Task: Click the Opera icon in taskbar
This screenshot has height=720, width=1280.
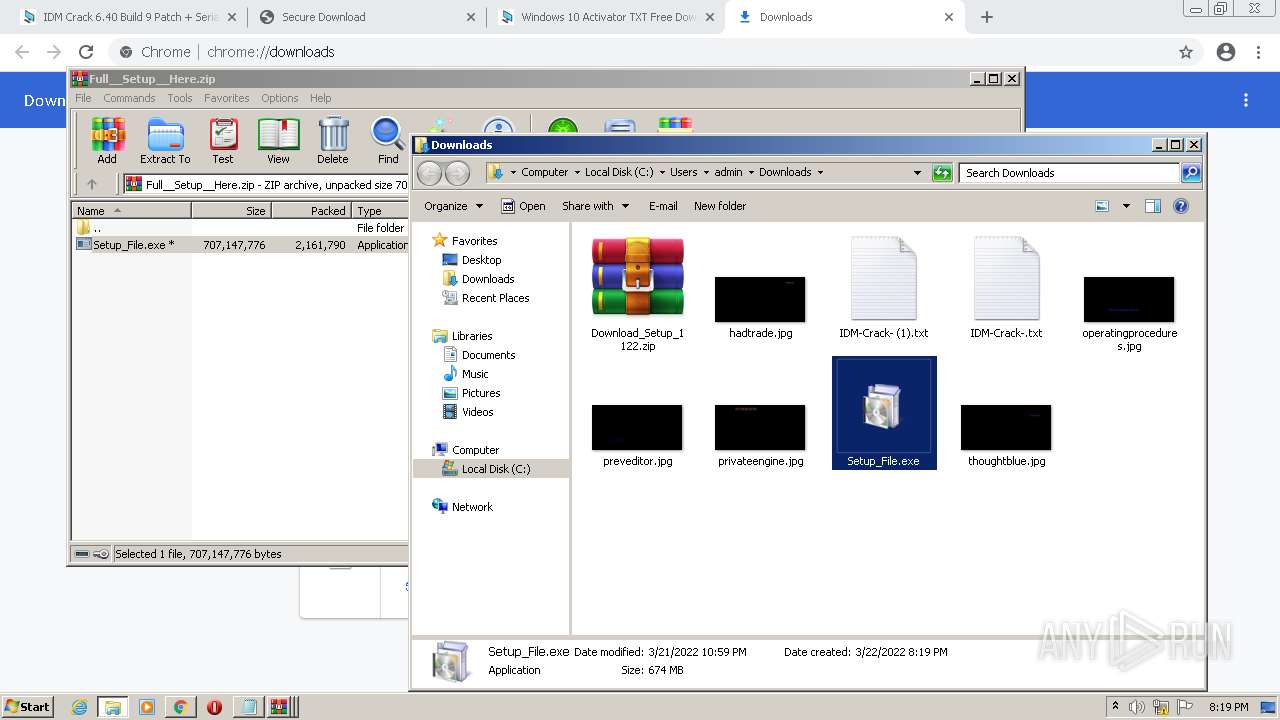Action: (214, 707)
